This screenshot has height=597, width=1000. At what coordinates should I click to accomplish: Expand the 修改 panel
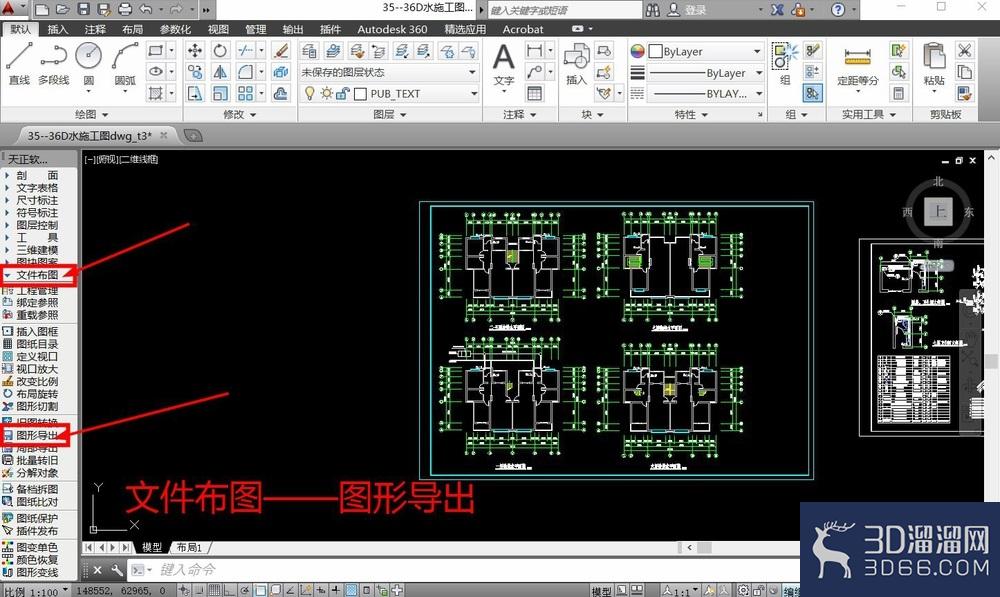point(240,114)
